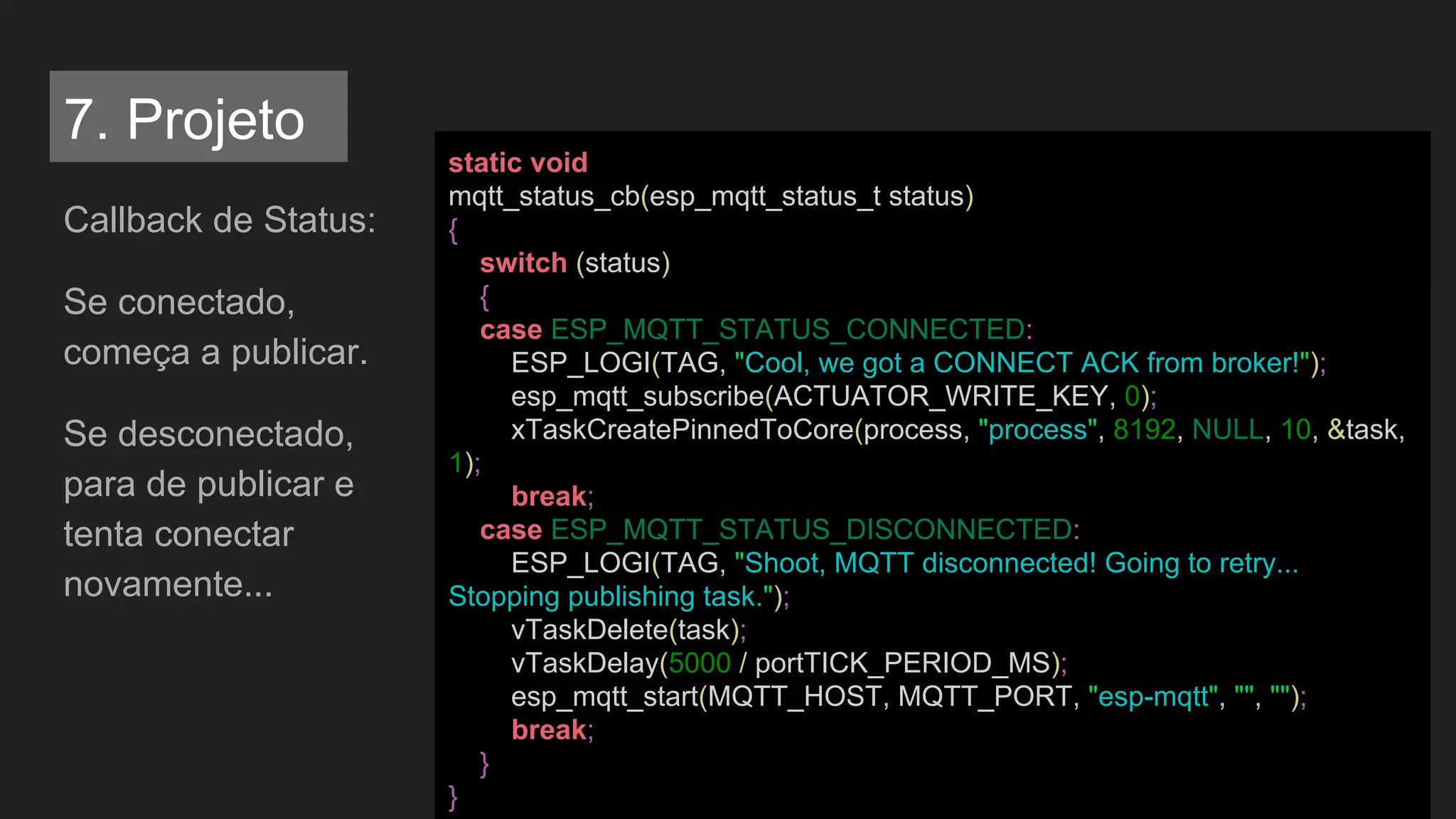Screen dimensions: 1456x819
Task: Click the 'Stopping publishing task.' string continuation
Action: tap(619, 596)
